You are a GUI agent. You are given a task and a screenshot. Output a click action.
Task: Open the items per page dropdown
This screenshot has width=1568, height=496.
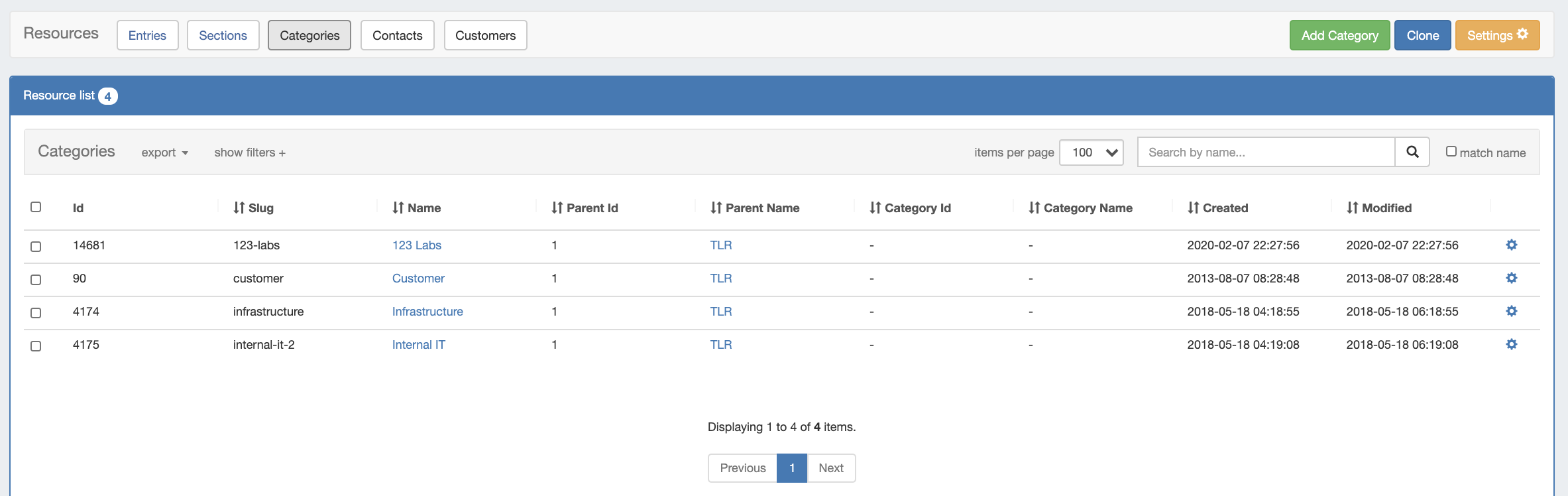click(1091, 153)
